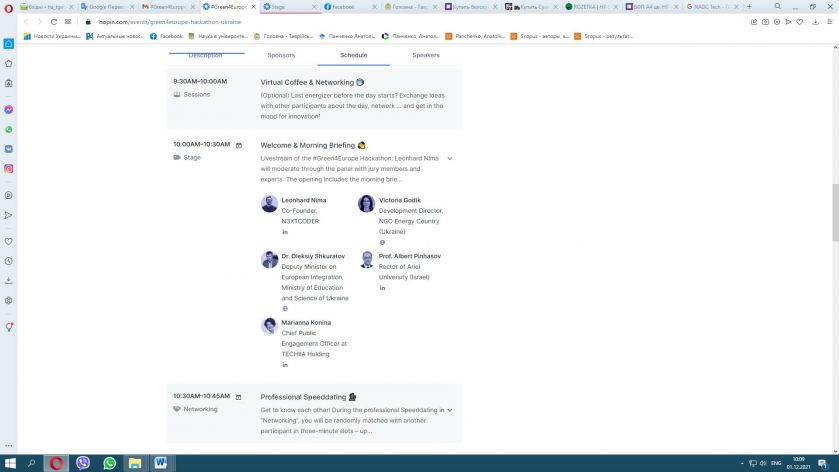Open the sidebar star bookmarks icon
The height and width of the screenshot is (472, 839).
point(9,64)
